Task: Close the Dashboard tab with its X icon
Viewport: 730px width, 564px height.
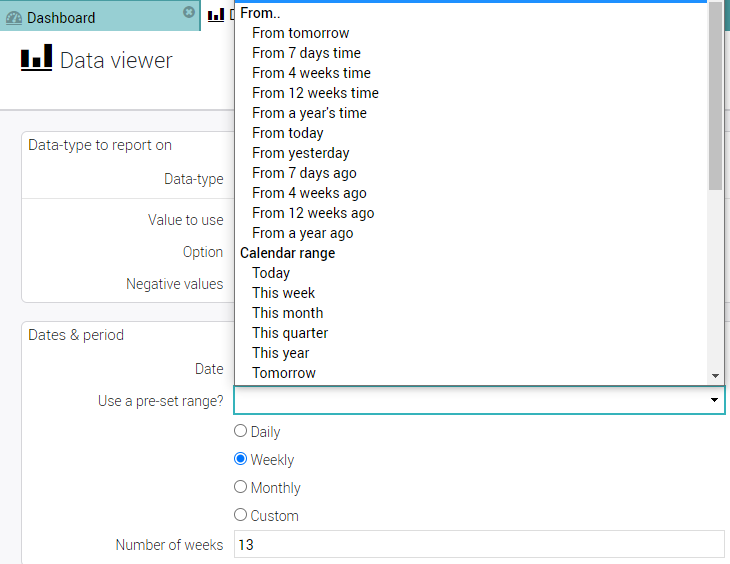Action: [x=189, y=12]
